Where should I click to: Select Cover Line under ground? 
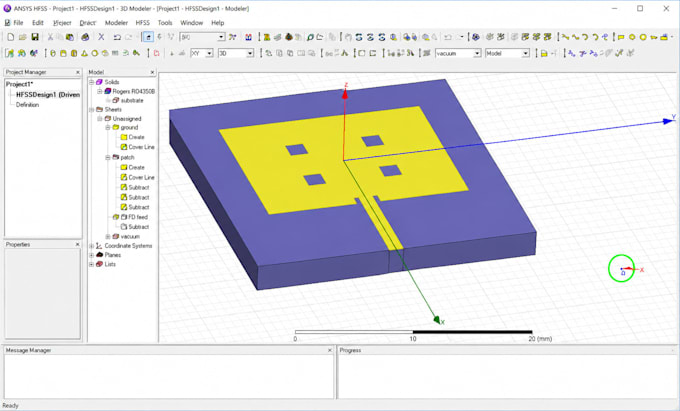tap(141, 147)
